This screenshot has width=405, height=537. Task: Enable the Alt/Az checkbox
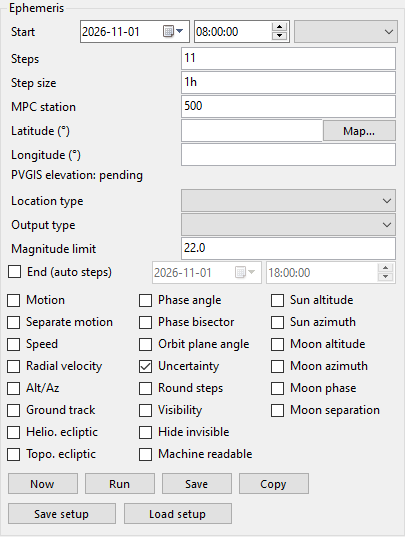(14, 388)
